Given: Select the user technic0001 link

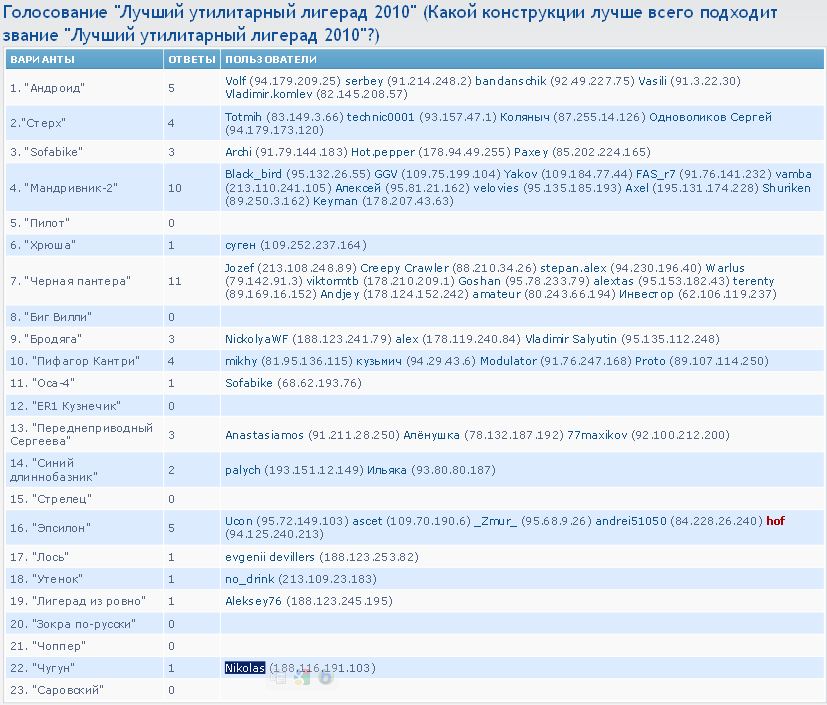Looking at the screenshot, I should click(380, 117).
